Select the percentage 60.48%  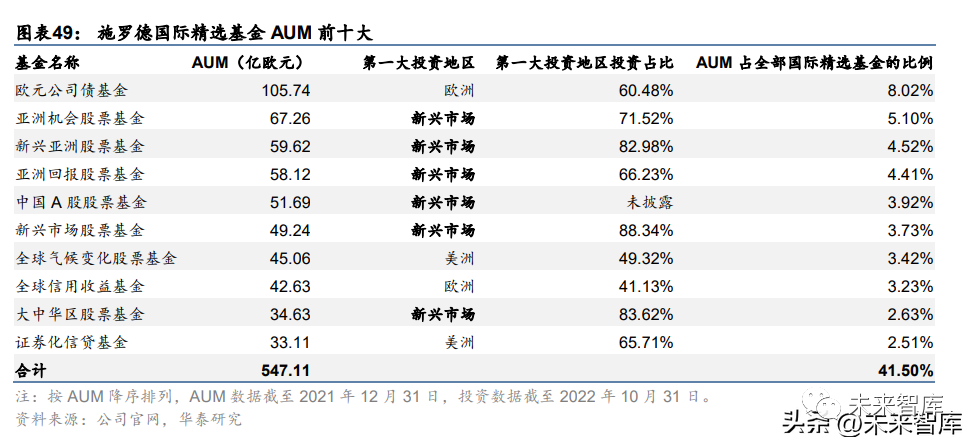pos(646,91)
